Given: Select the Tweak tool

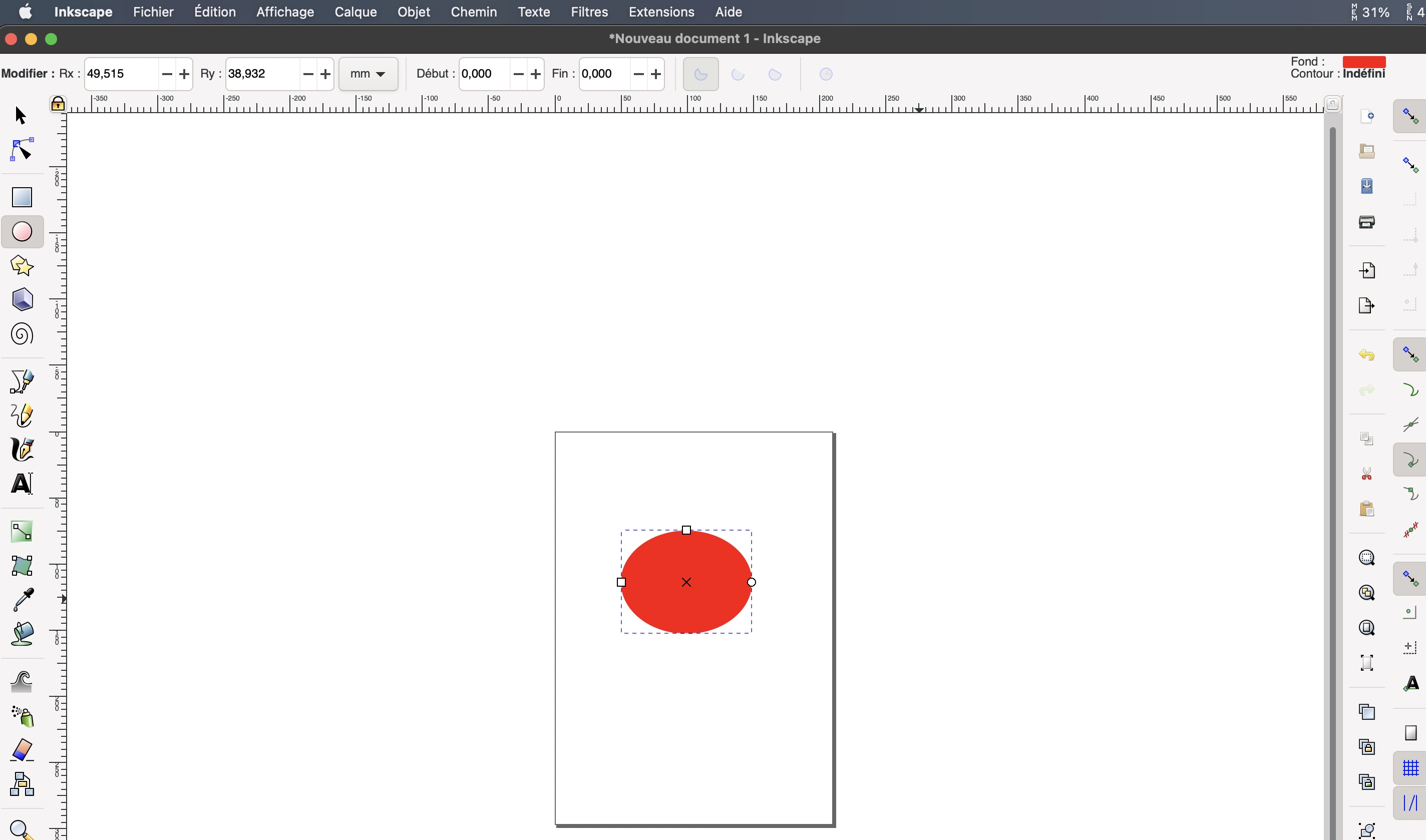Looking at the screenshot, I should pos(22,681).
